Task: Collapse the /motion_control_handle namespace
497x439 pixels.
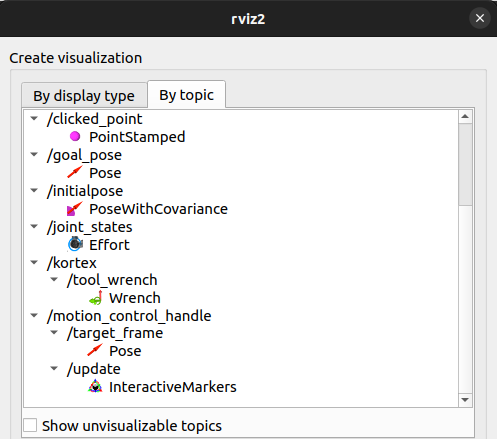Action: [34, 315]
